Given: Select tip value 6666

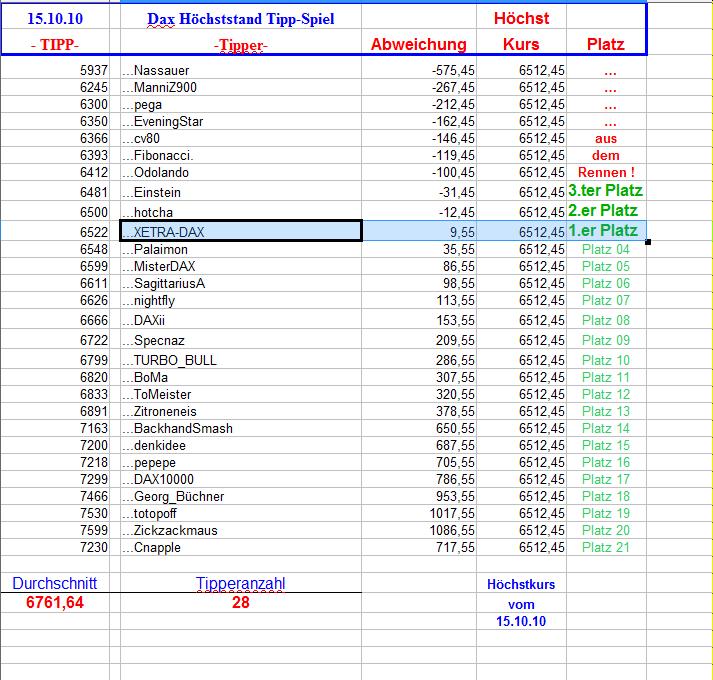Looking at the screenshot, I should pos(55,320).
